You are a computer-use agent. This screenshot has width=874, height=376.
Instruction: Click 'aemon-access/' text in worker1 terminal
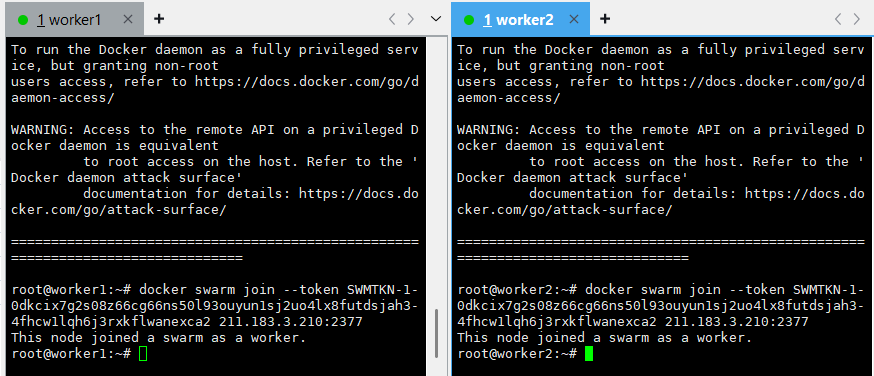tap(63, 98)
